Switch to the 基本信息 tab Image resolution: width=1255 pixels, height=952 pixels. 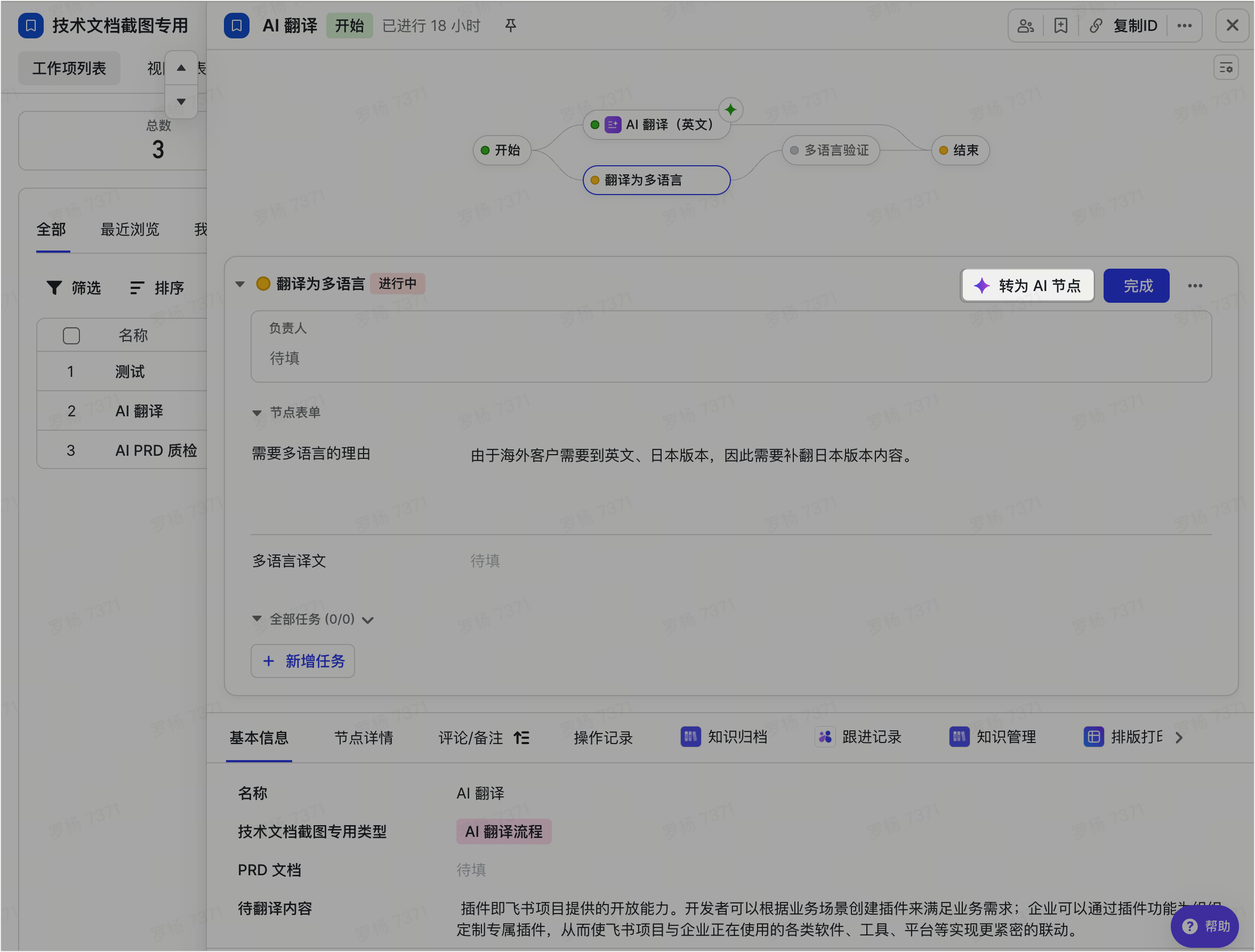(259, 738)
